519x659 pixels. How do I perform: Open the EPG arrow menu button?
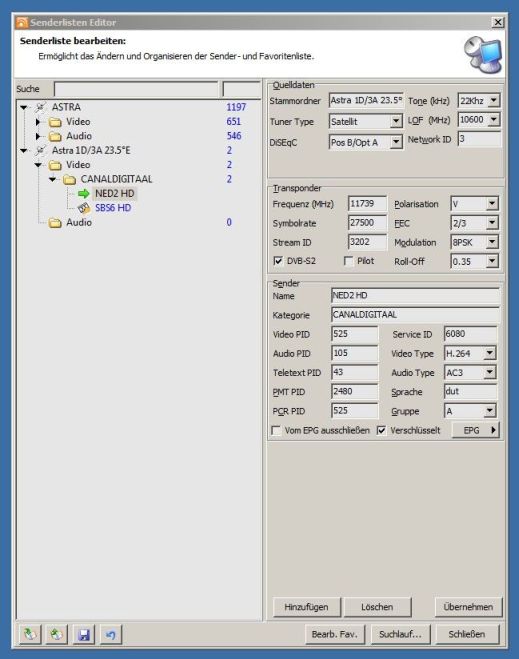click(476, 430)
